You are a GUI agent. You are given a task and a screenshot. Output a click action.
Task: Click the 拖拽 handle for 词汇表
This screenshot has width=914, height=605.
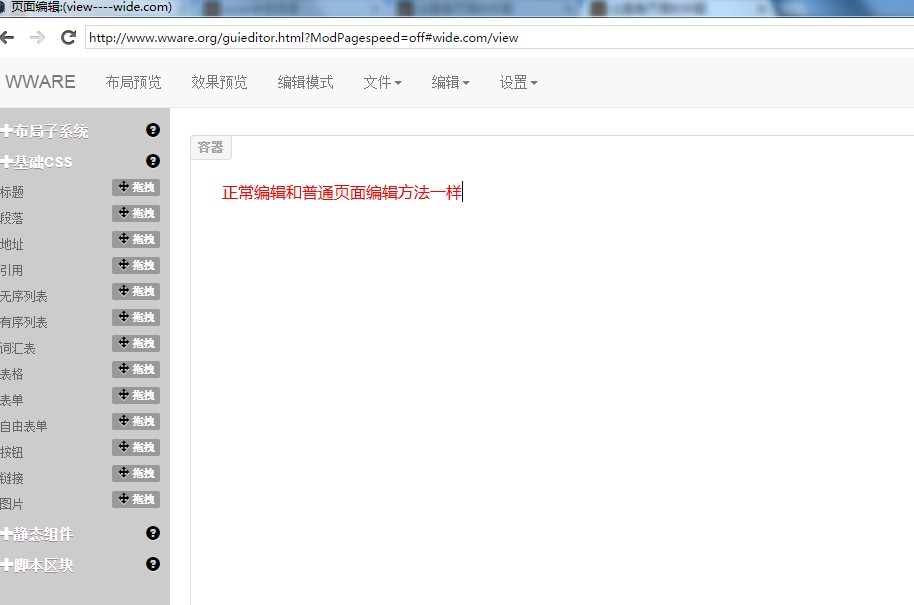[136, 343]
